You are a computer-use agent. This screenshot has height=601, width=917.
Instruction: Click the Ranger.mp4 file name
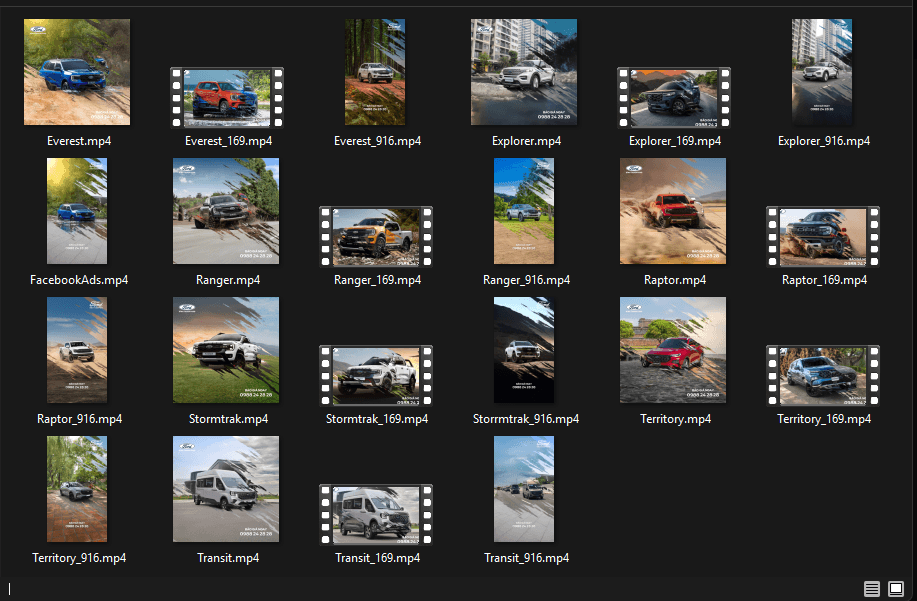(228, 280)
